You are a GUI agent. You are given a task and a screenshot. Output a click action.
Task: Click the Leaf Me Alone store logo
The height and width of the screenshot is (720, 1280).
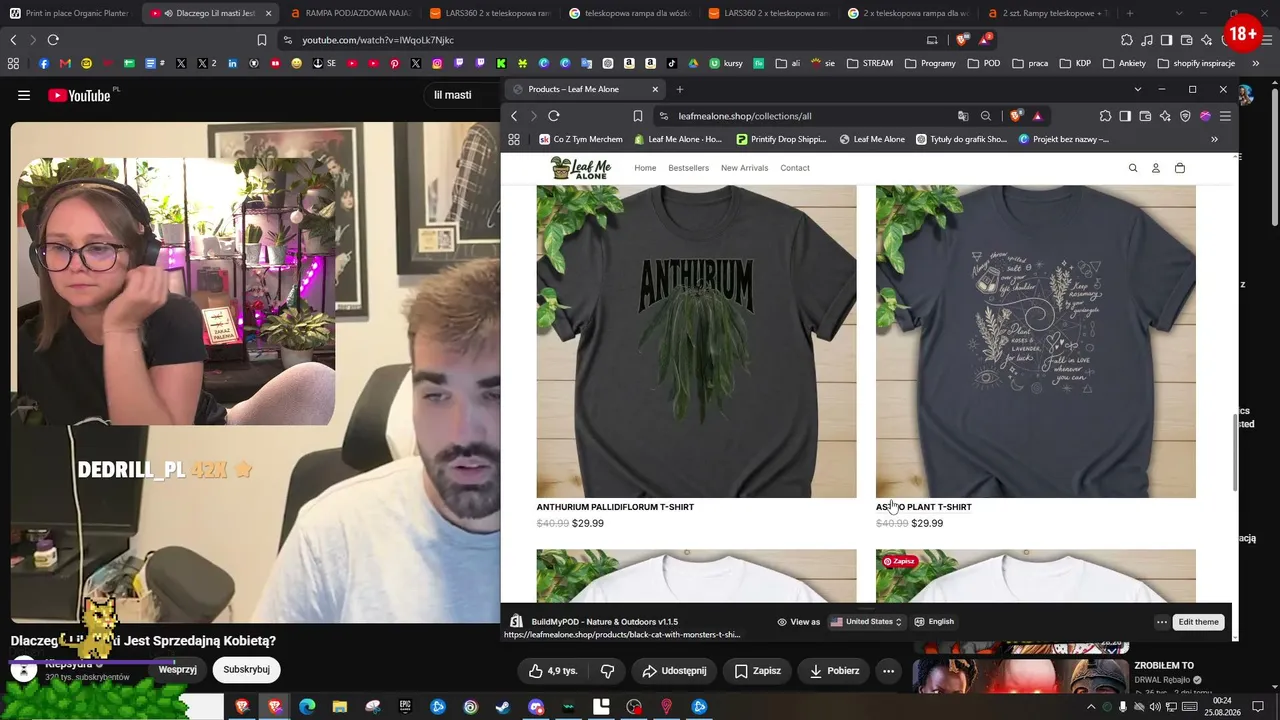pyautogui.click(x=581, y=168)
